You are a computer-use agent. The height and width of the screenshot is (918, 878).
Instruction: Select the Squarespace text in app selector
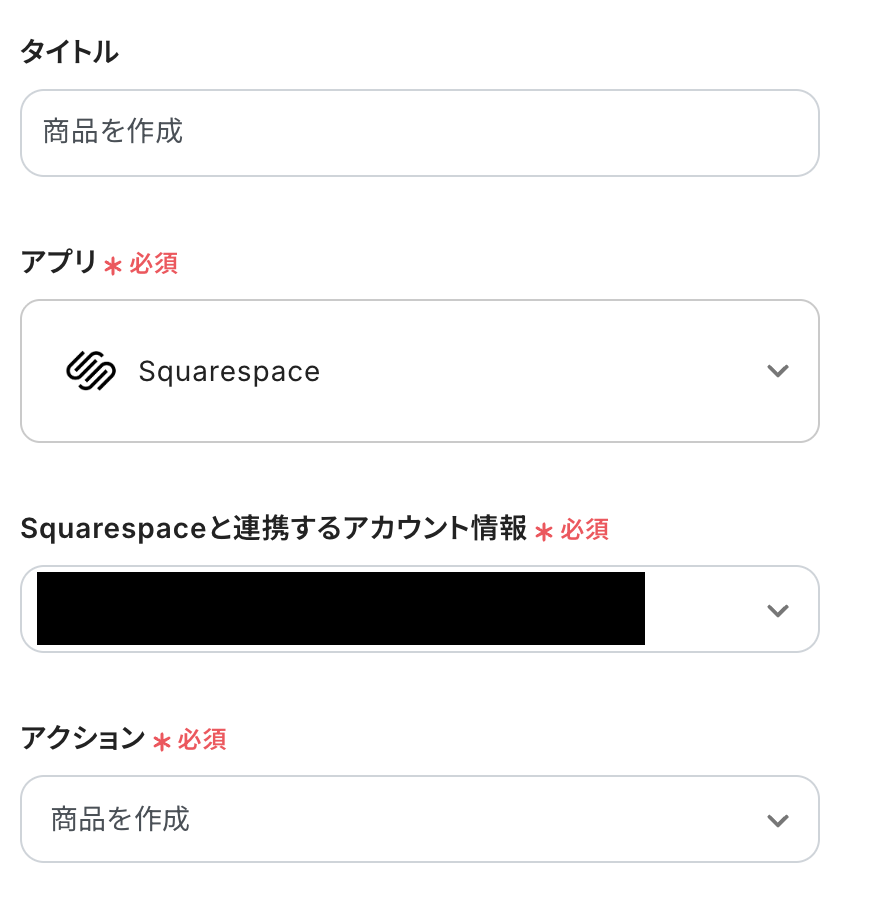tap(229, 372)
